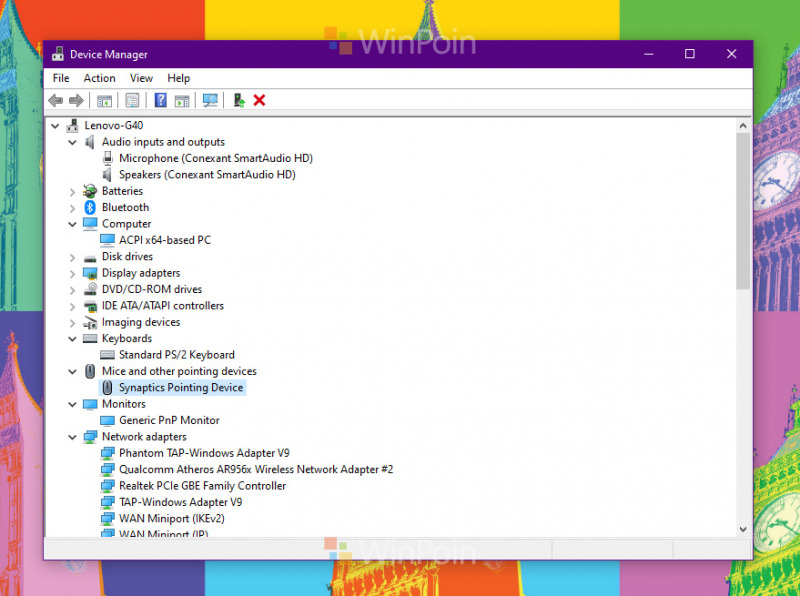Select WAN Miniport (IKEv2)
The image size is (800, 596).
click(x=171, y=518)
